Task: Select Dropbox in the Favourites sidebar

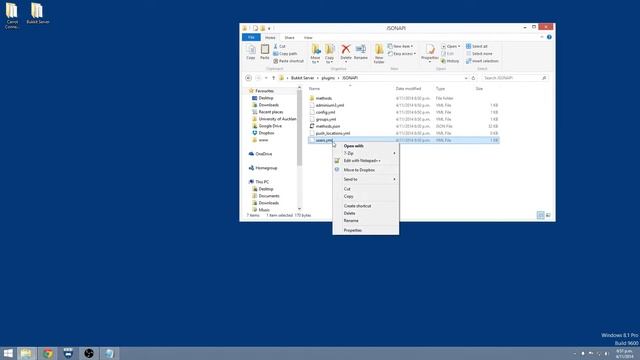Action: (x=266, y=133)
